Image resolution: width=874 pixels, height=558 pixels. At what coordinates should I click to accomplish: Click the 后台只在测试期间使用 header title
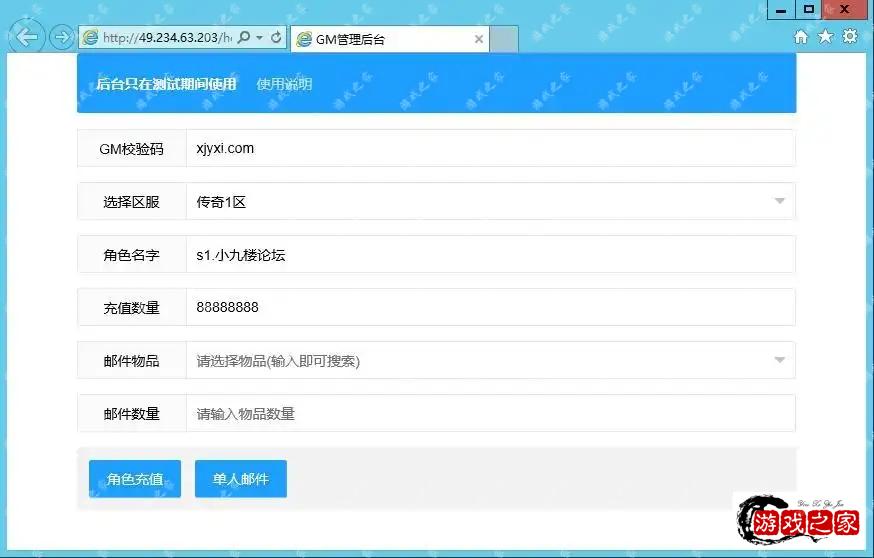pyautogui.click(x=166, y=84)
